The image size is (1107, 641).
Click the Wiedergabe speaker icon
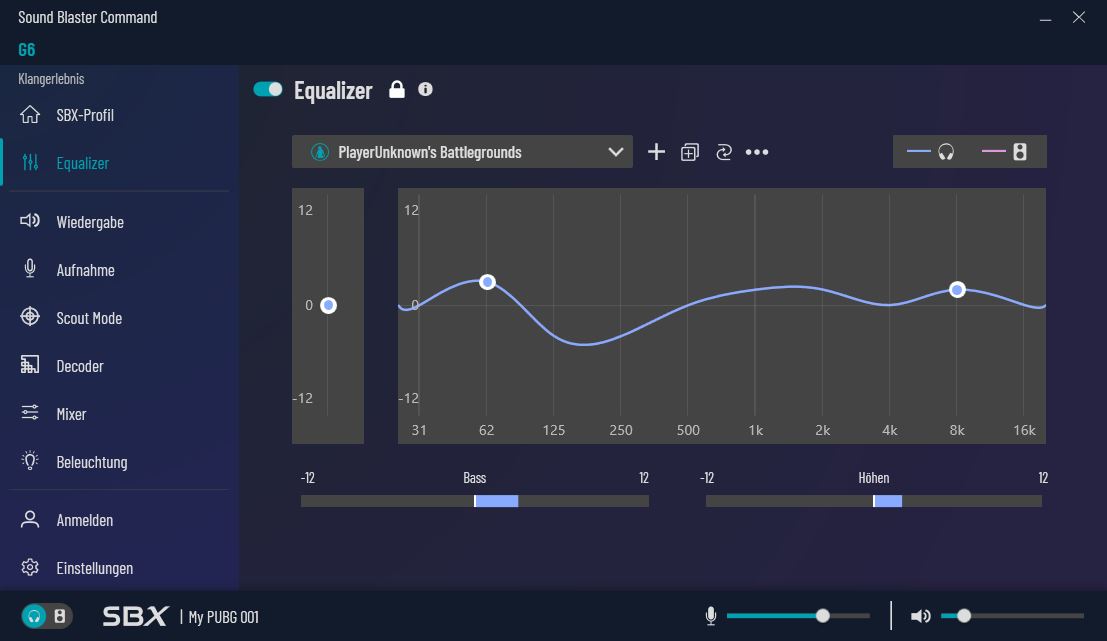pyautogui.click(x=30, y=221)
